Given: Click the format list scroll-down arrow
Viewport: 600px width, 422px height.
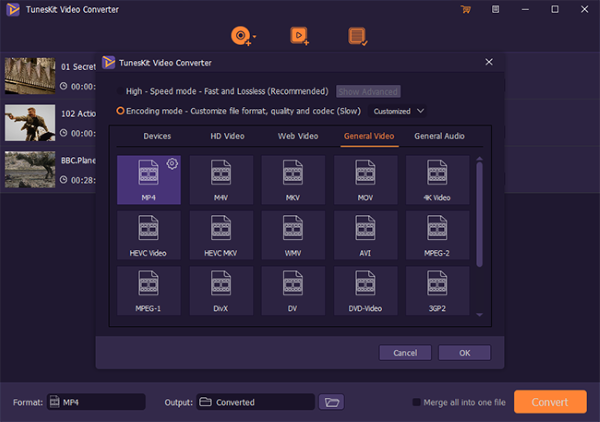Looking at the screenshot, I should coord(479,315).
